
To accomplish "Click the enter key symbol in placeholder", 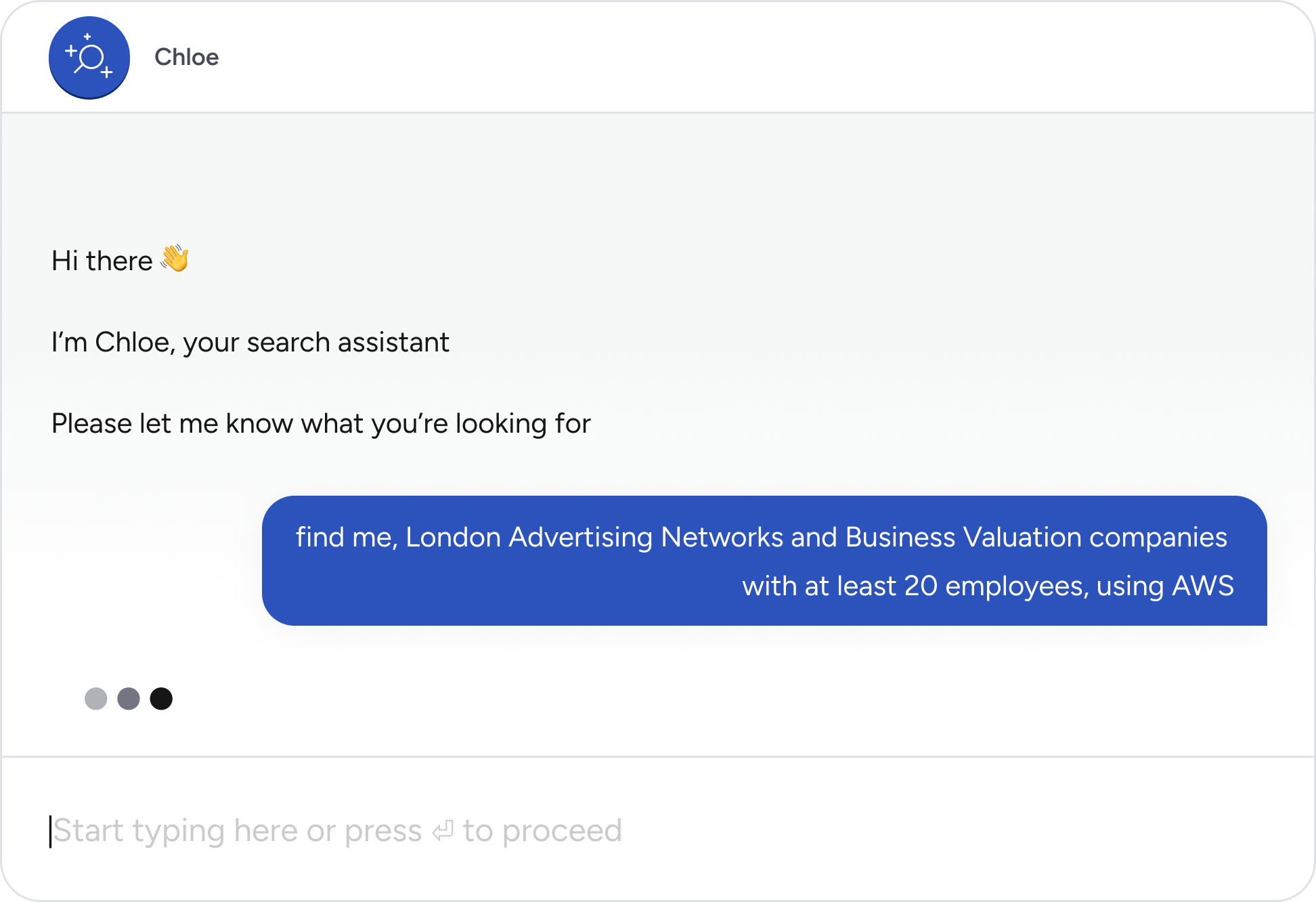I will (x=442, y=830).
